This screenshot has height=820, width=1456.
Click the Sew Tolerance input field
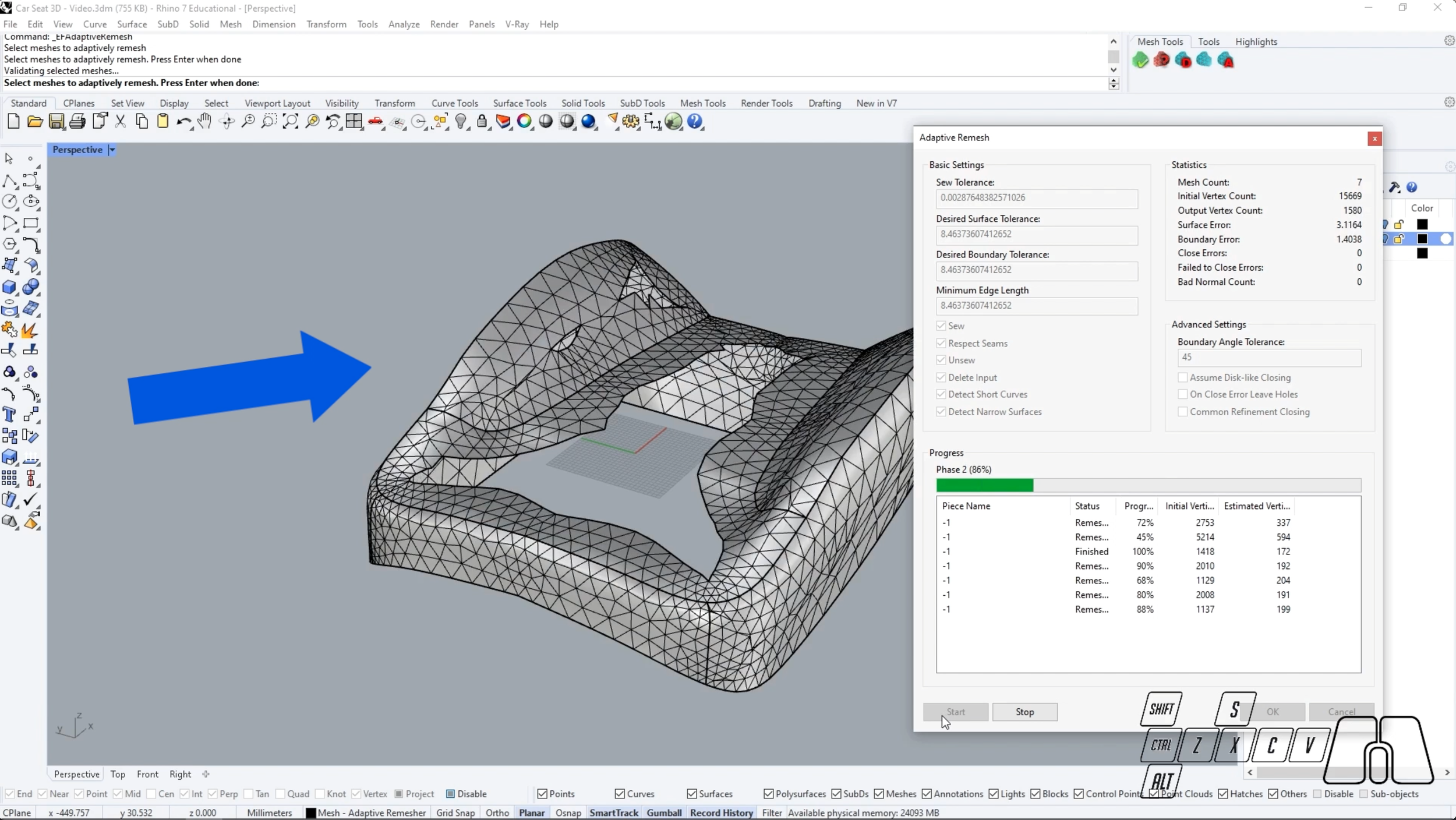pos(1037,198)
